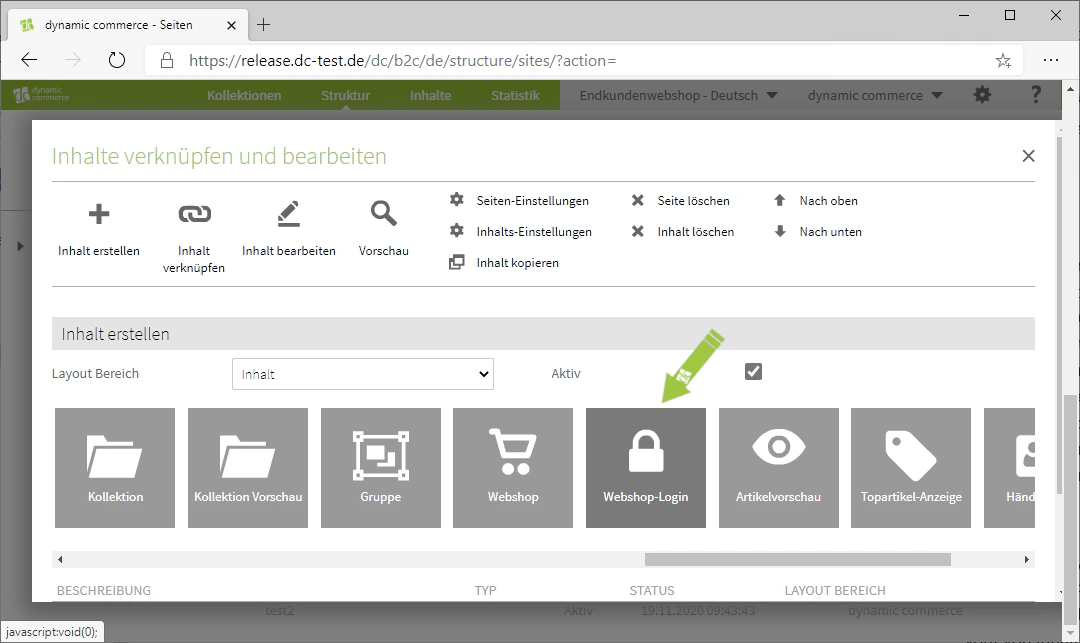Click Seite löschen
Screen dimensions: 1080x643
pyautogui.click(x=681, y=200)
